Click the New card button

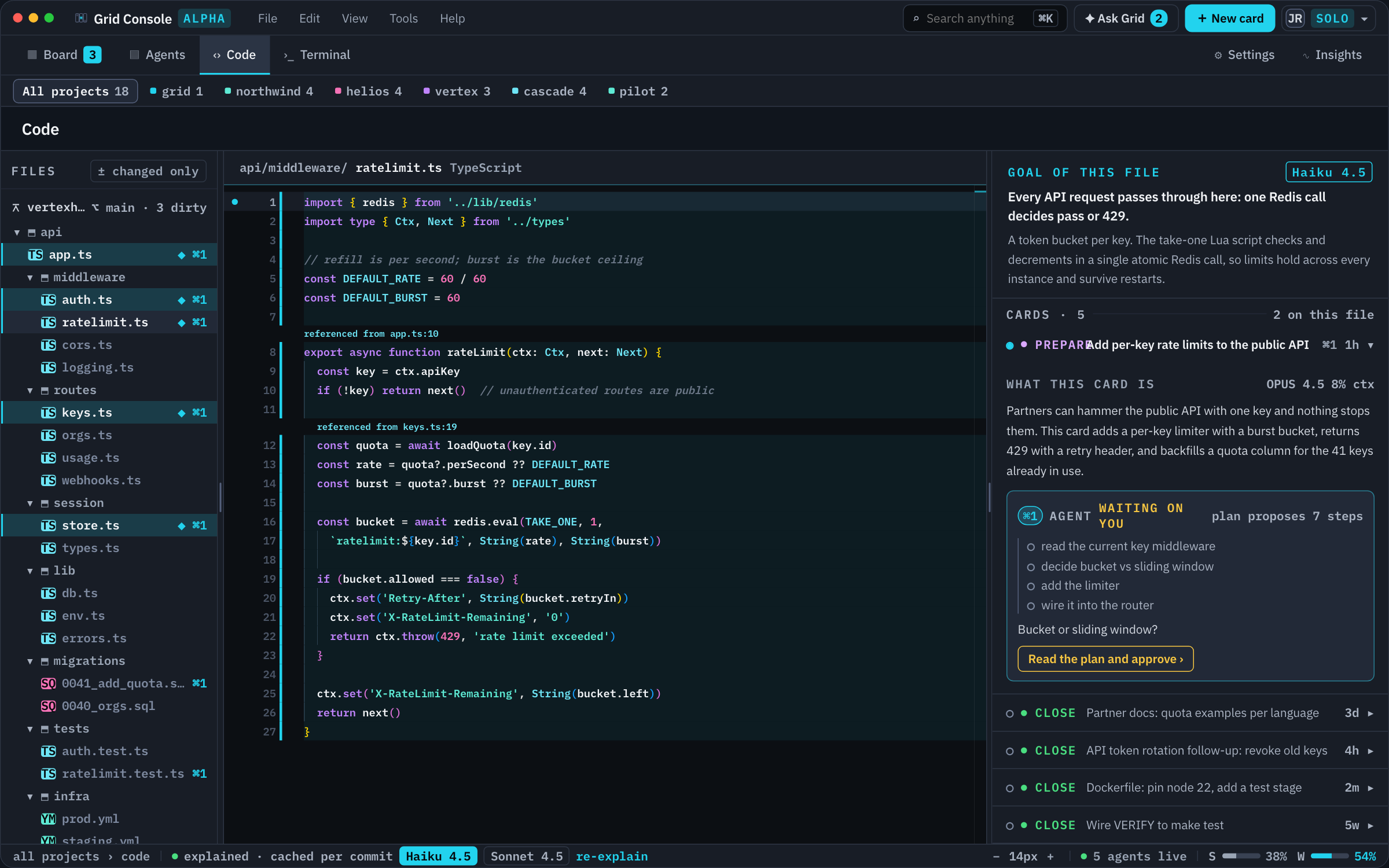coord(1229,19)
